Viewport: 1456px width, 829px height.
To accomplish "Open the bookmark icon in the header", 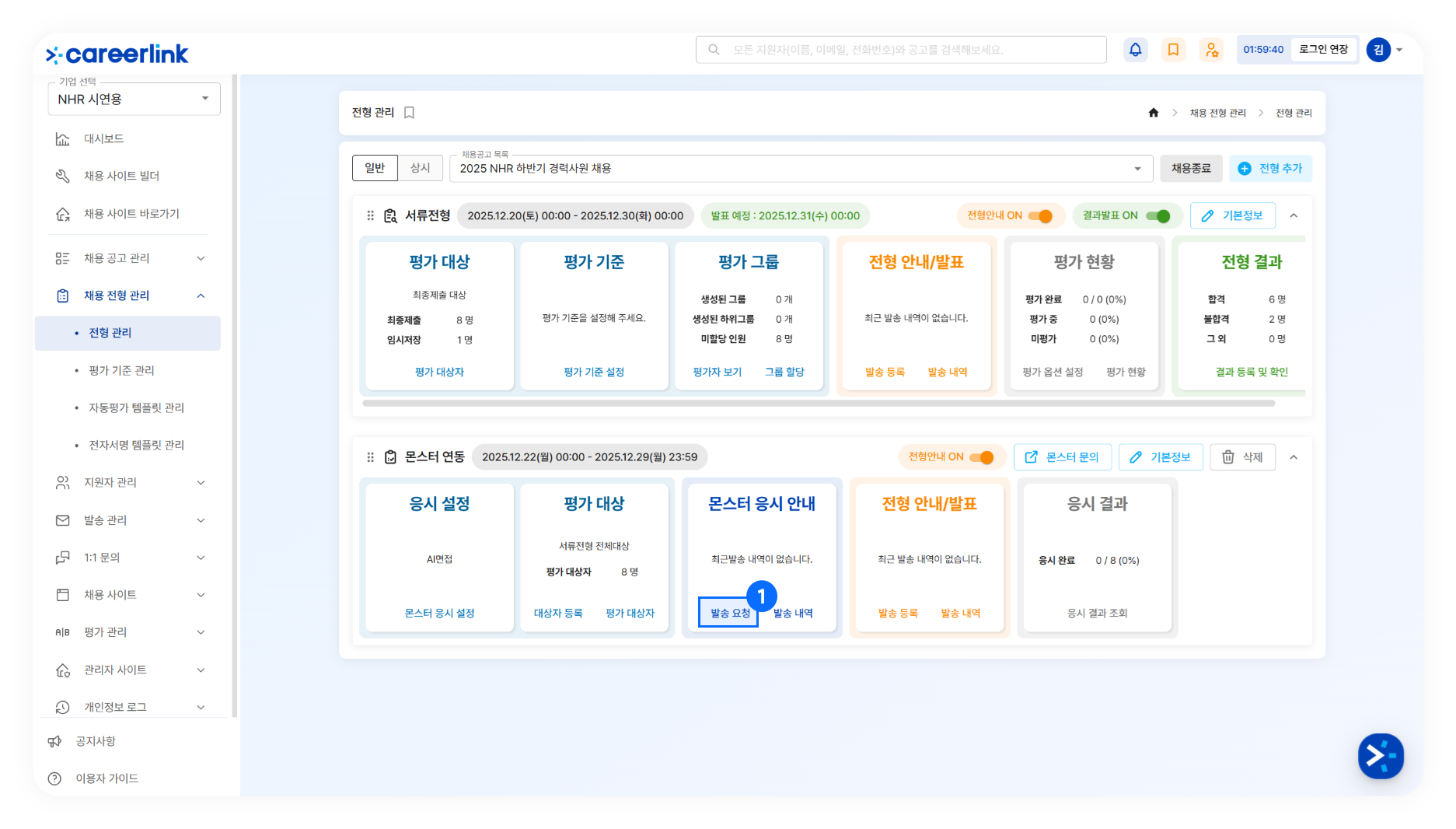I will tap(1173, 50).
